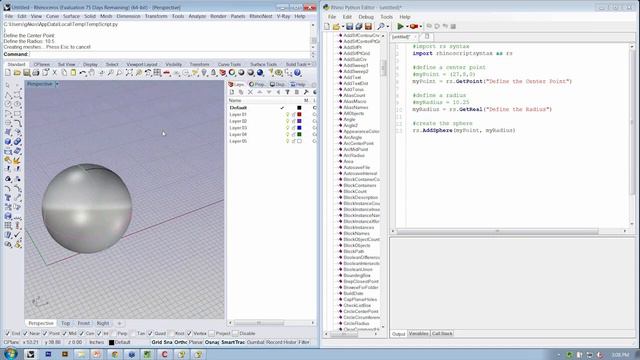This screenshot has height=360, width=640.
Task: Click the Undo arrow icon in Rhino toolbar
Action: pos(83,73)
